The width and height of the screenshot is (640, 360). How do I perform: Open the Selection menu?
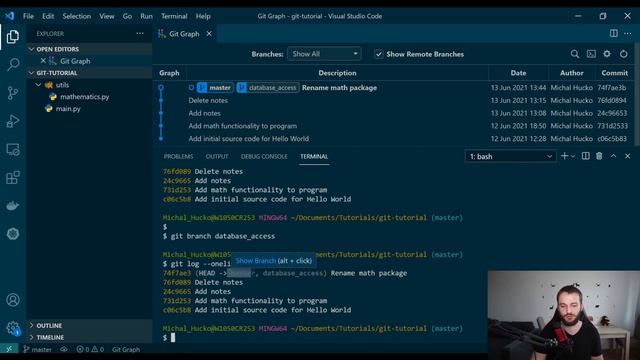[77, 16]
